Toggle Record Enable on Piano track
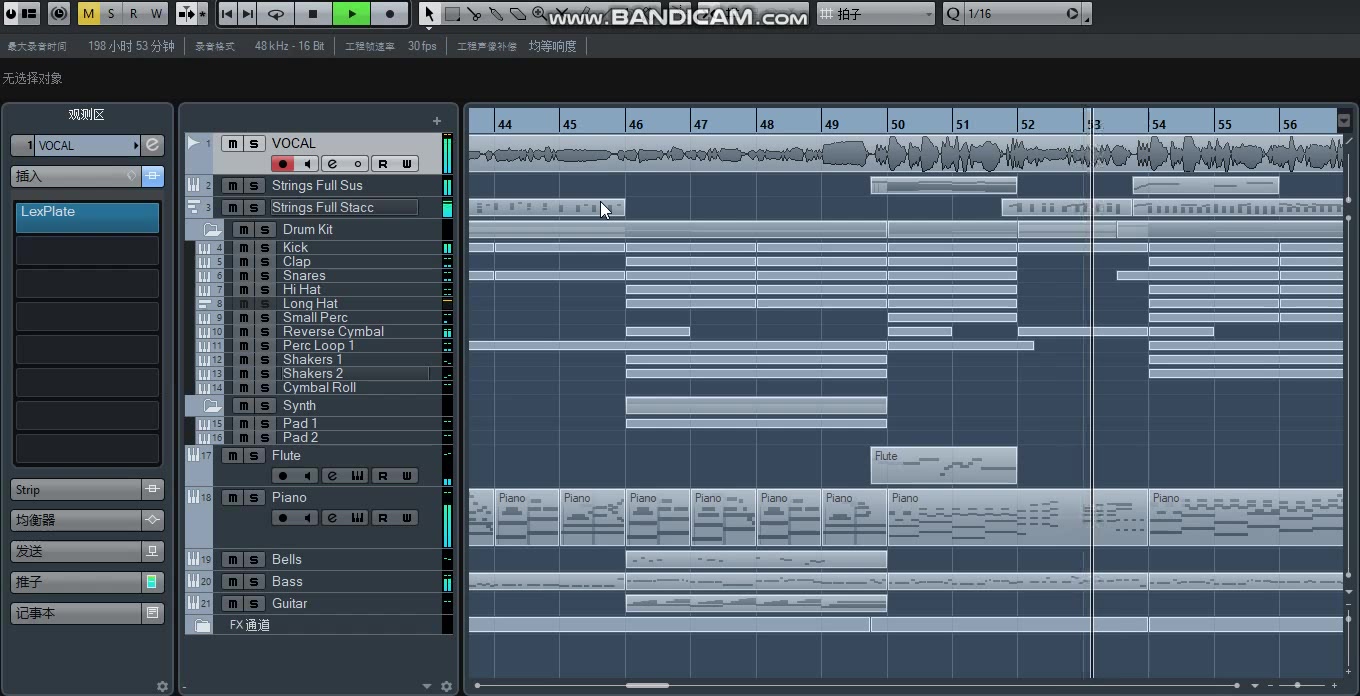Viewport: 1360px width, 696px height. pos(283,518)
